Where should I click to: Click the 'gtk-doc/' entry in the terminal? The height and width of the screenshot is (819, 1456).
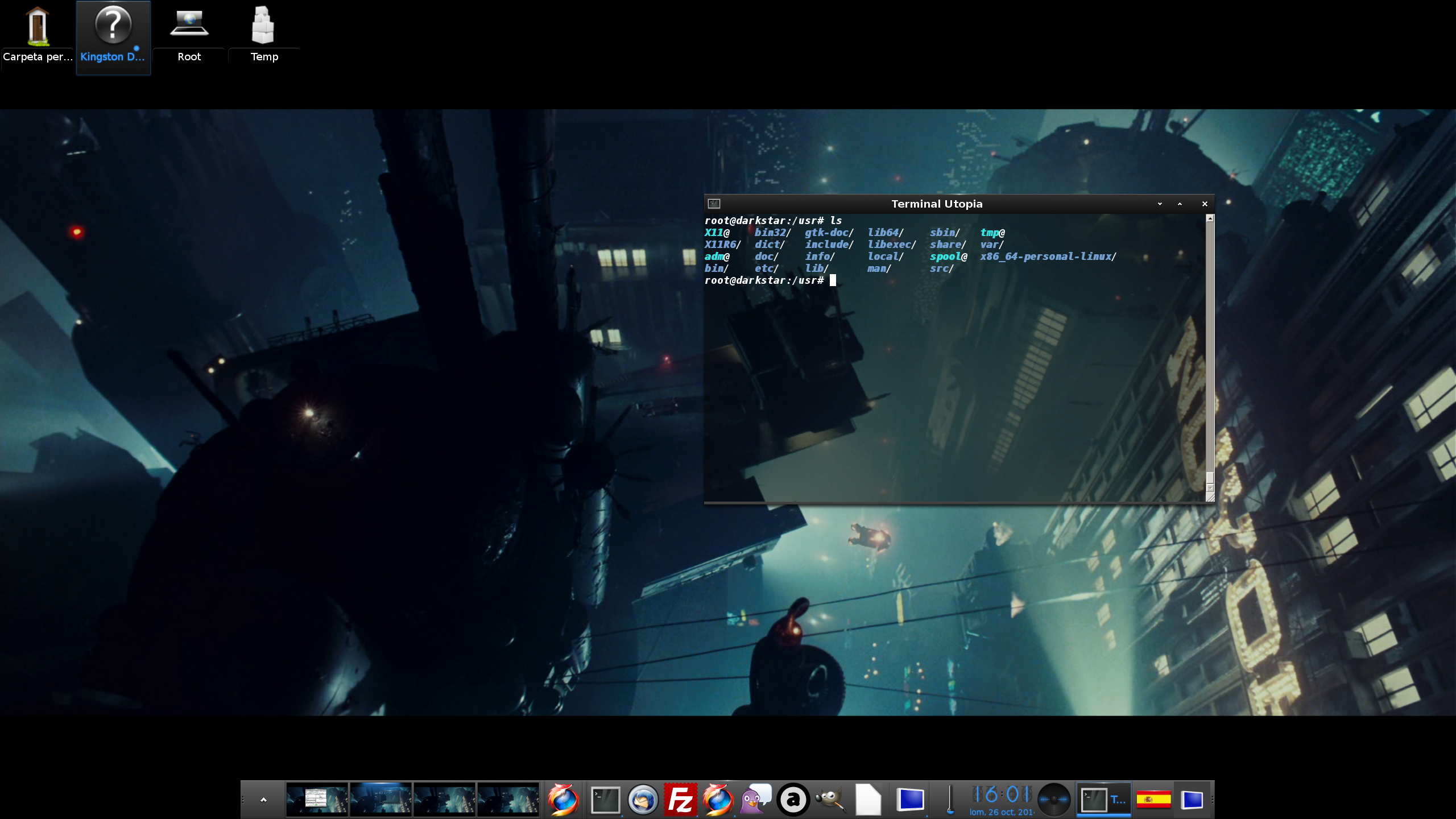[829, 233]
